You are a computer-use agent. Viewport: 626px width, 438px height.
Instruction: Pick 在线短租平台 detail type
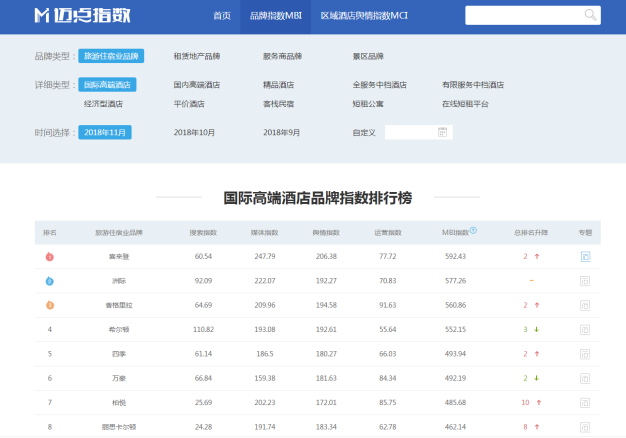466,104
